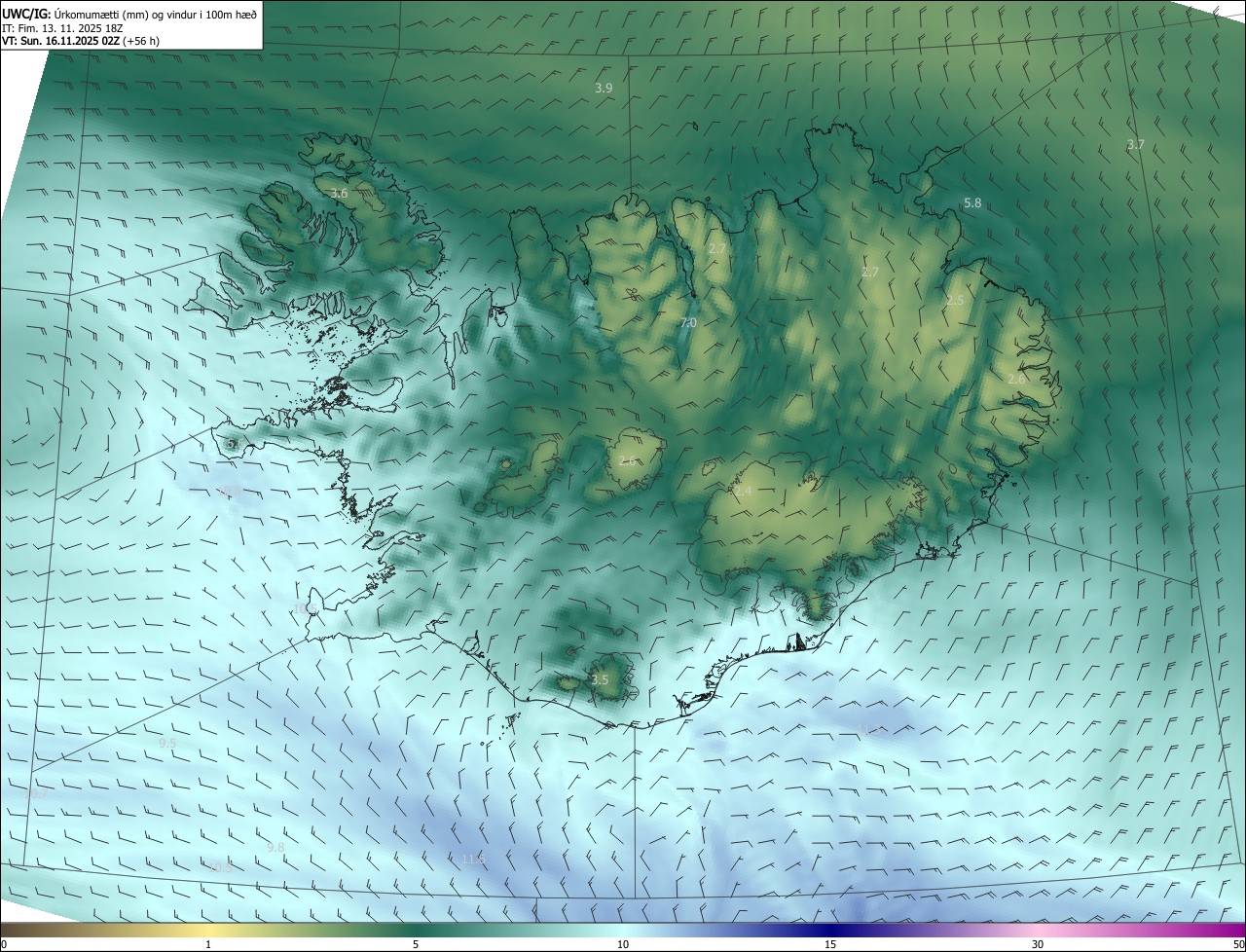
Task: Click the 3.9 value label on the map
Action: (x=604, y=88)
